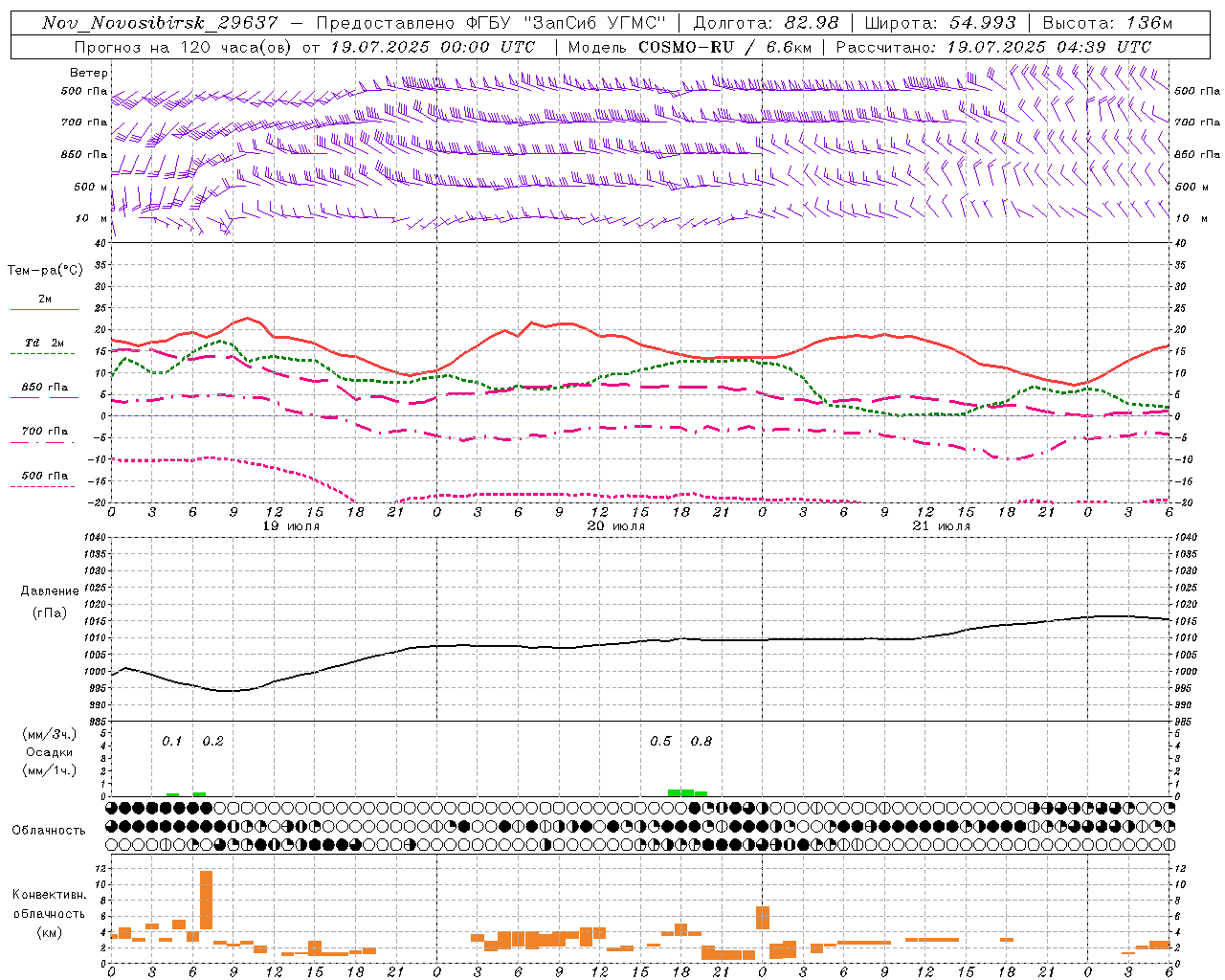Select the text Предоставлено ФГБУ "ЗапСиб УГМС"
Screen dimensions: 1225x980
(491, 23)
